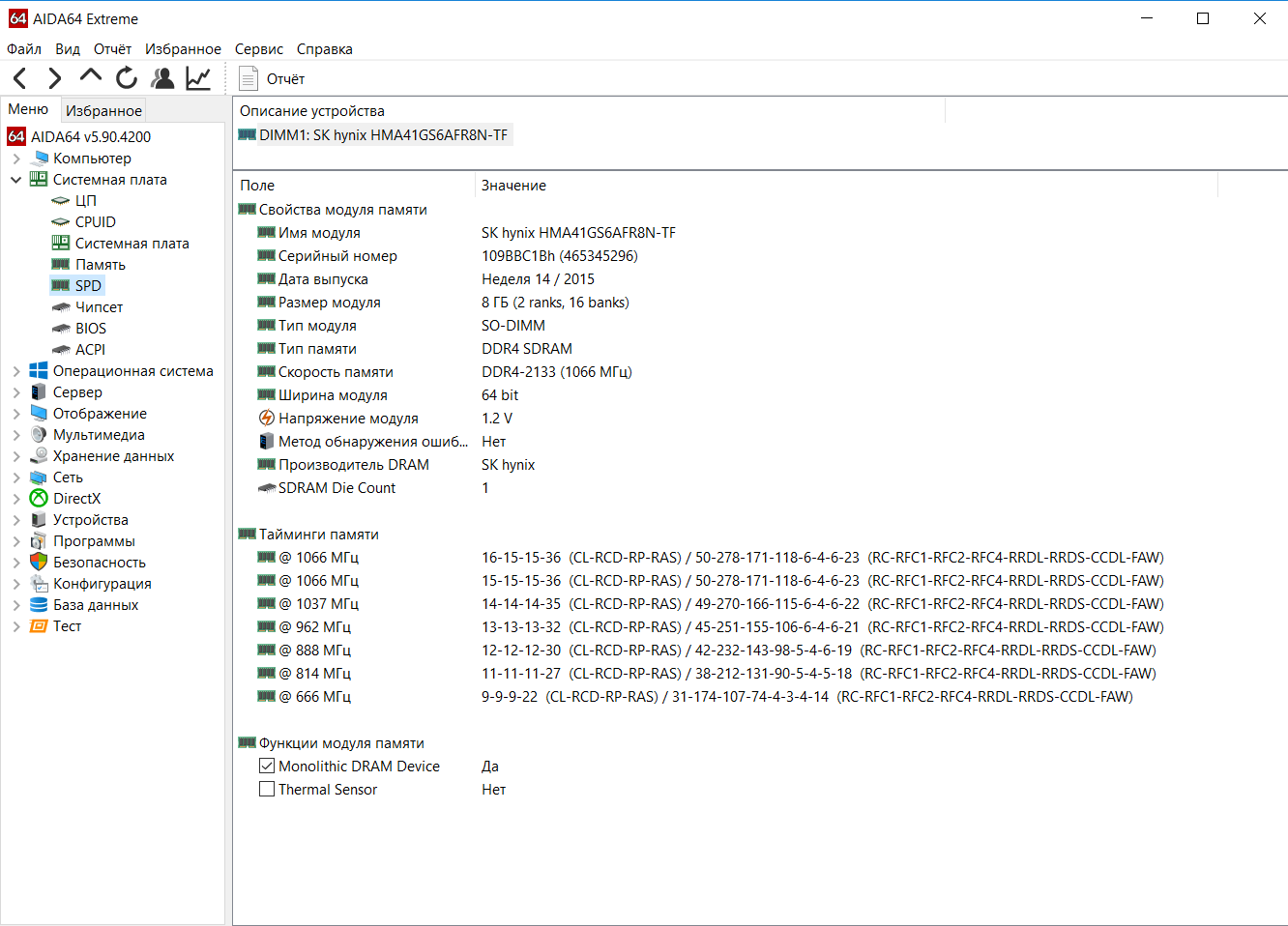Screen dimensions: 1288x926
Task: Click the Тест icon in the tree
Action: [39, 626]
